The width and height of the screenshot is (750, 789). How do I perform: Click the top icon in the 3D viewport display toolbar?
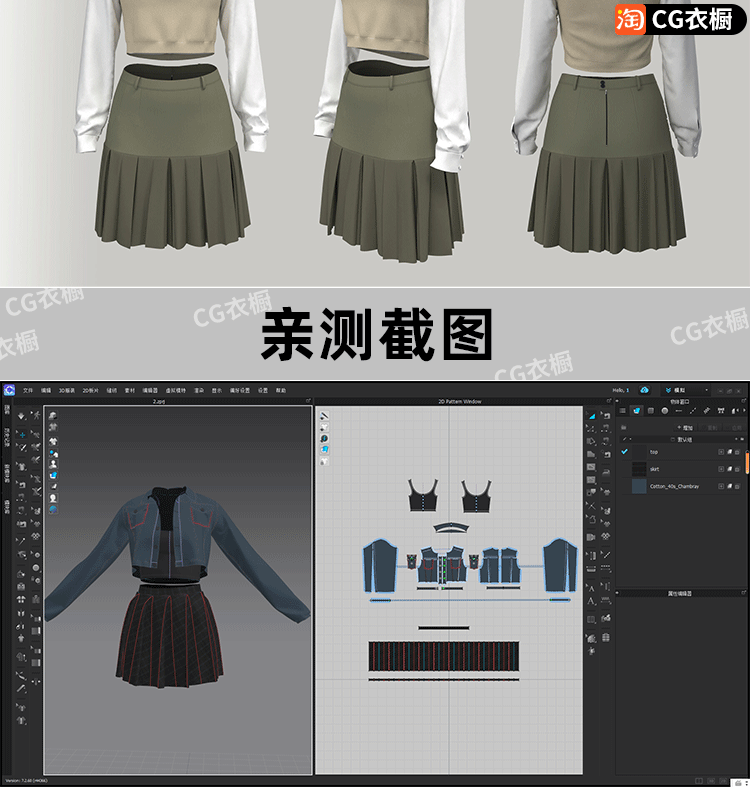[x=52, y=415]
